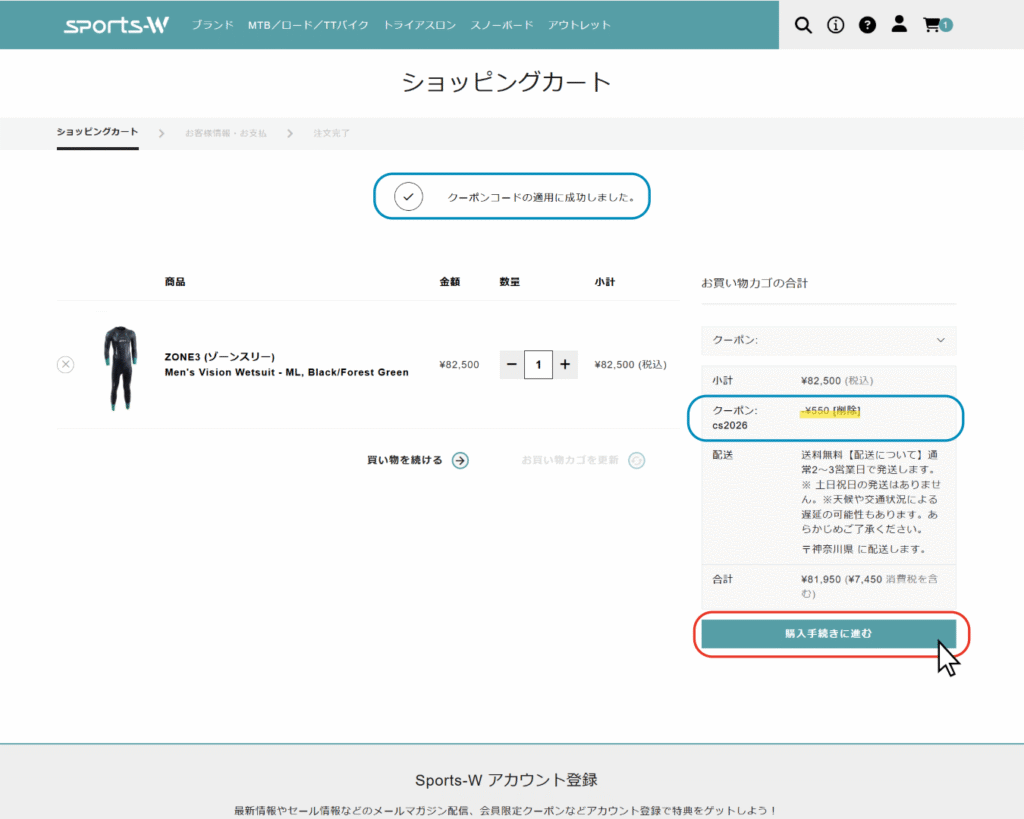
Task: Click the arrow icon beside 買い物を続ける
Action: [x=460, y=460]
